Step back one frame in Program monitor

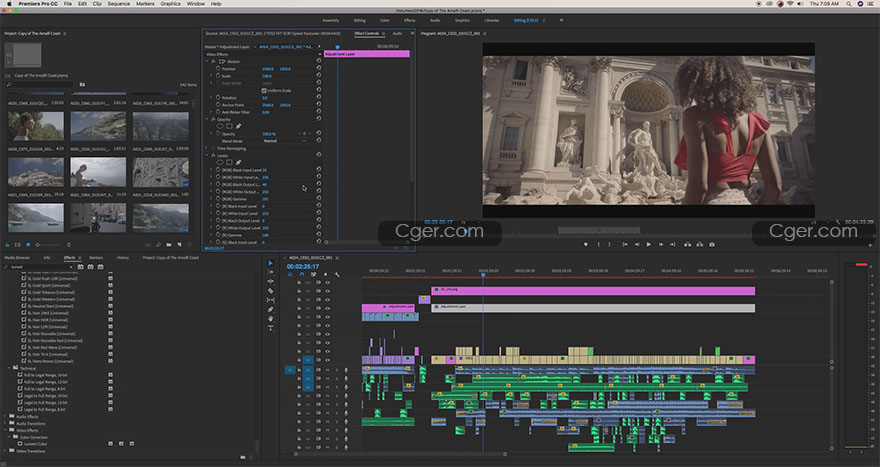637,245
